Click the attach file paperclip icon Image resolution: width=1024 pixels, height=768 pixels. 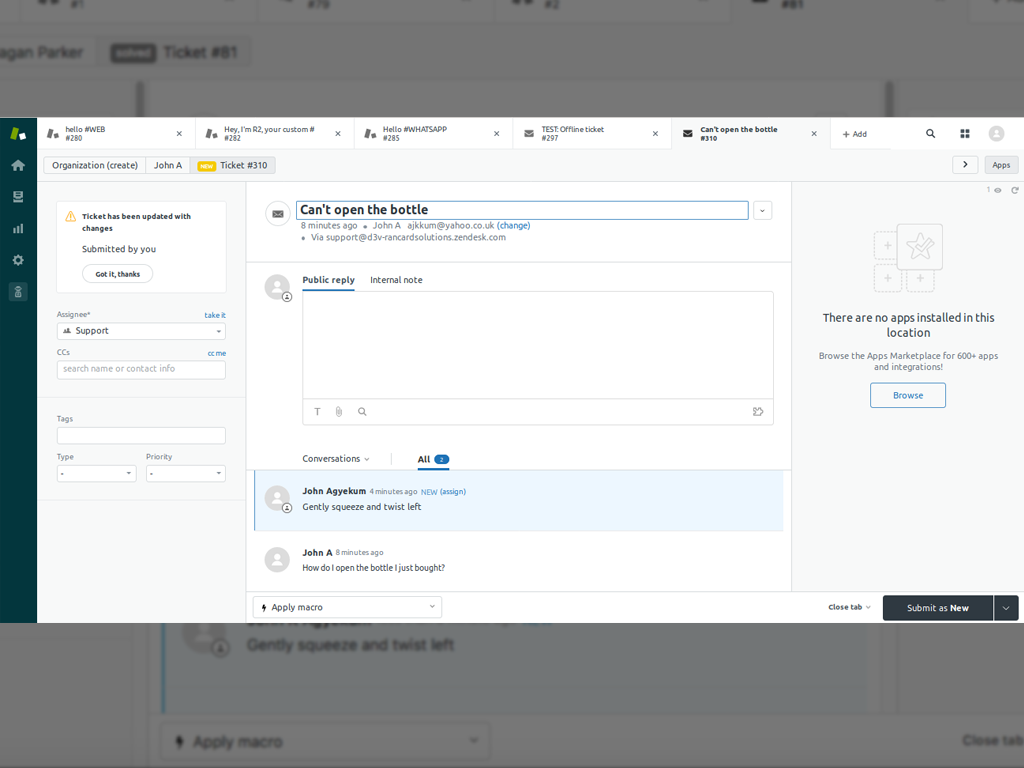click(x=339, y=412)
